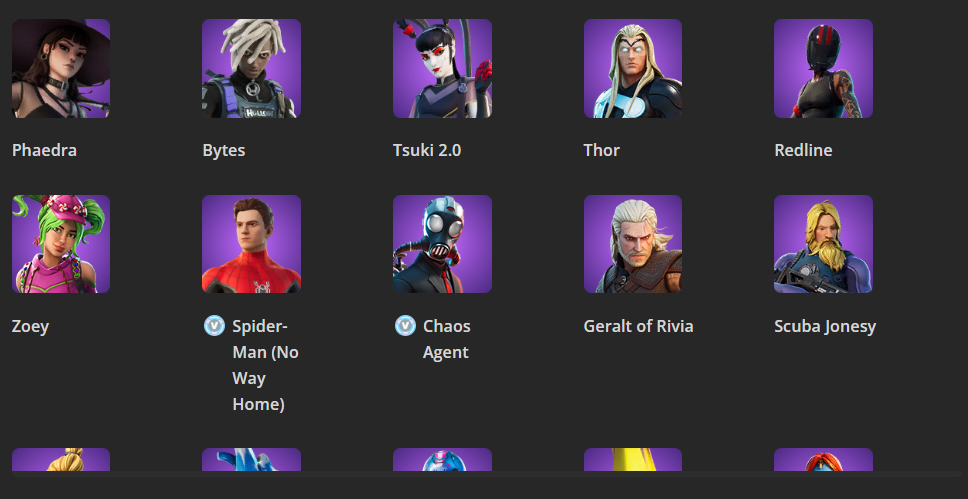
Task: Click the Geralt of Rivia name
Action: (x=638, y=326)
